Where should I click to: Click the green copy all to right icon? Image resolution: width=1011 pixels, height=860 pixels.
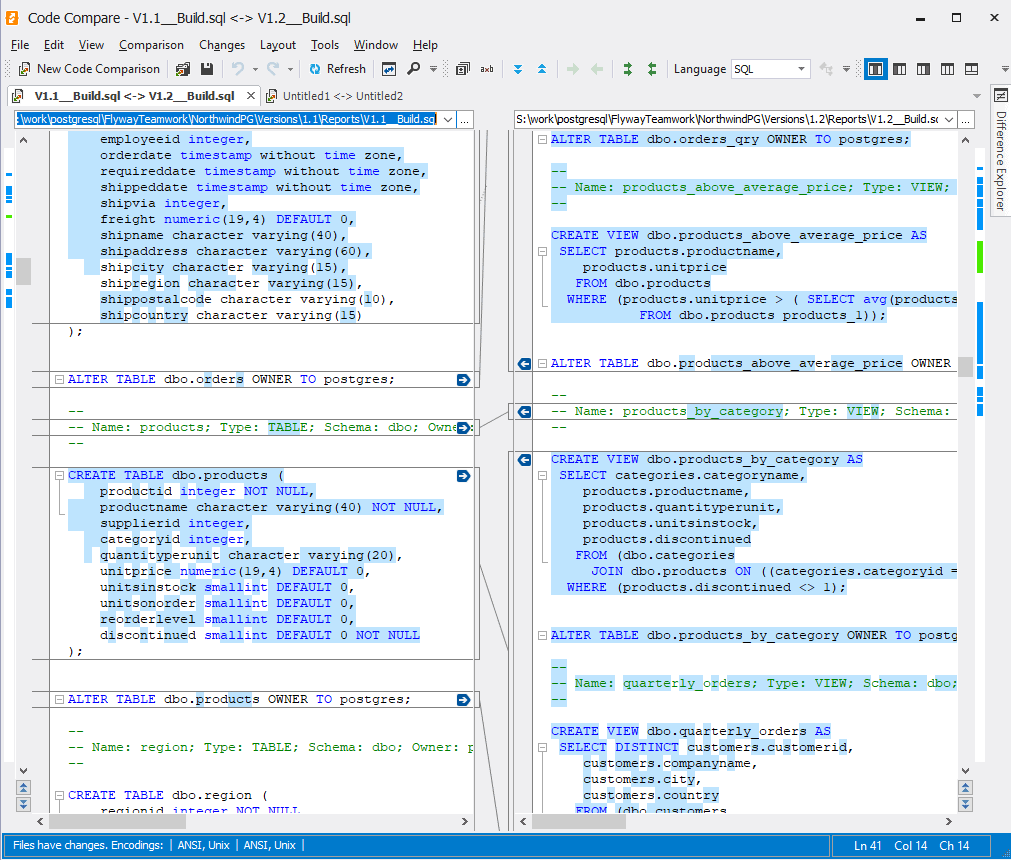(x=627, y=69)
